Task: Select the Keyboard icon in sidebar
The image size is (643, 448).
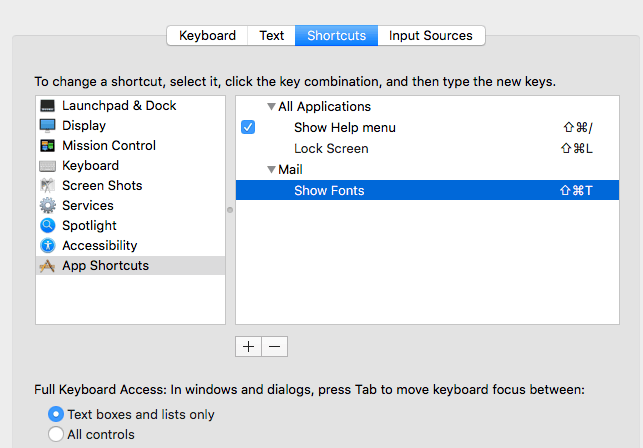Action: pyautogui.click(x=47, y=166)
